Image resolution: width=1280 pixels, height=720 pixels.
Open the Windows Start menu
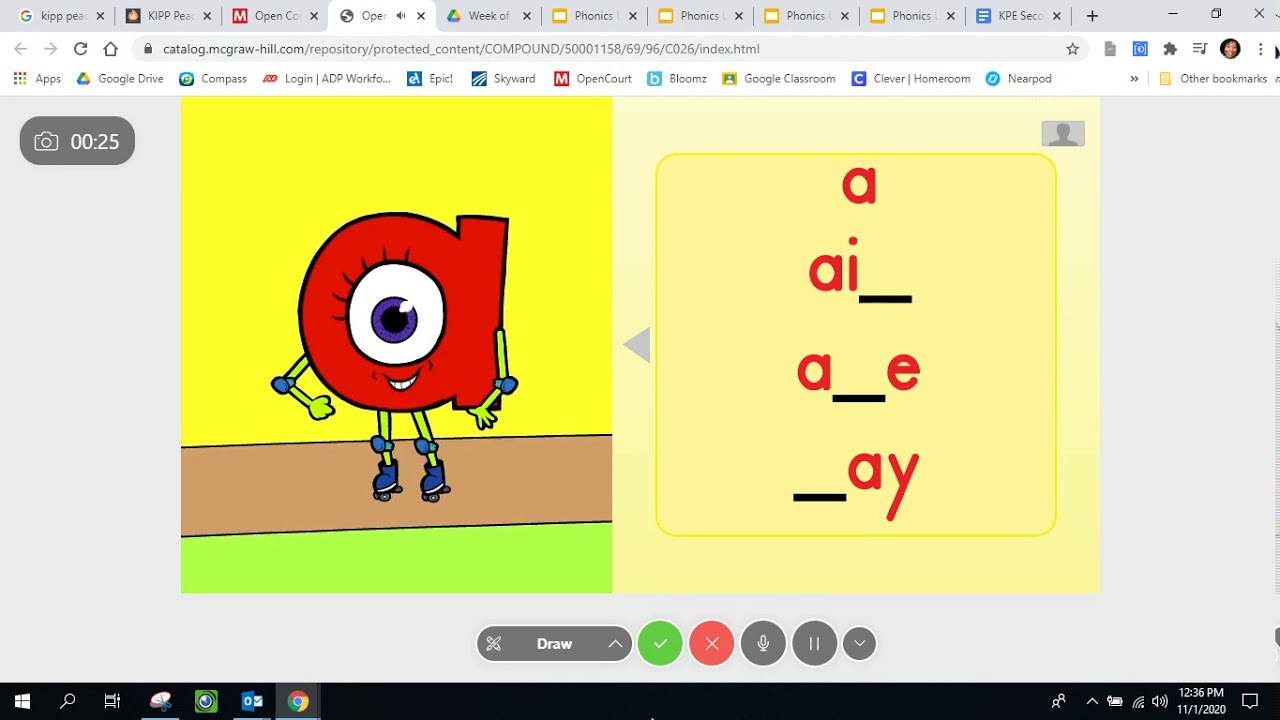point(22,701)
